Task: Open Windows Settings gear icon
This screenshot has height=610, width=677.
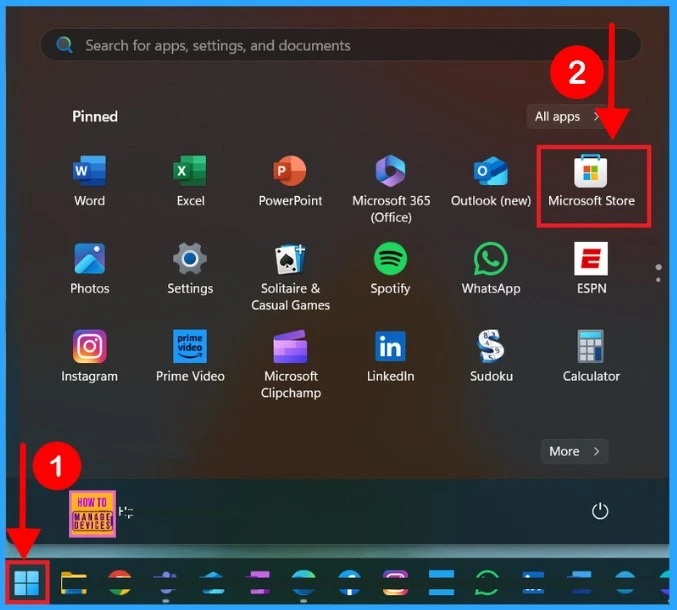Action: [x=190, y=269]
